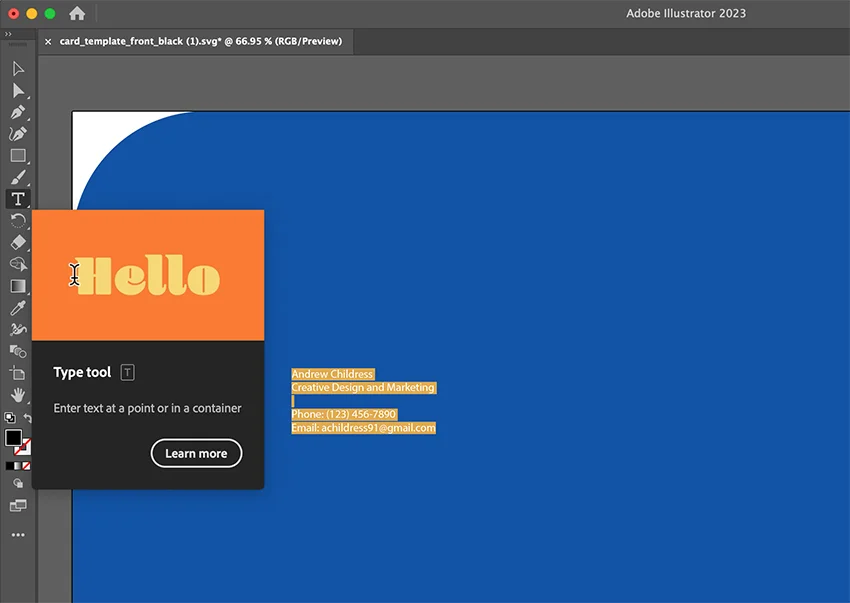Click the 'Phone: (123) 456-7890' line
This screenshot has width=850, height=603.
pos(344,414)
